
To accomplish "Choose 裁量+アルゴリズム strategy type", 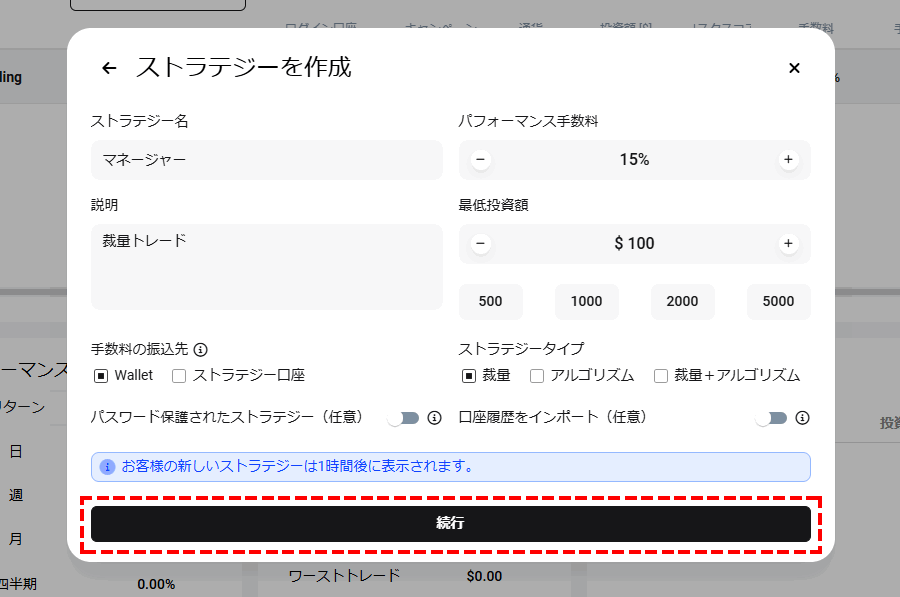I will click(661, 376).
